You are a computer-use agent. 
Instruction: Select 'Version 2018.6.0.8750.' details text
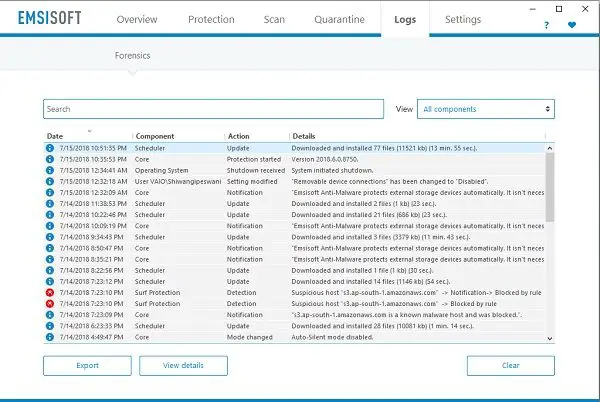click(x=325, y=159)
